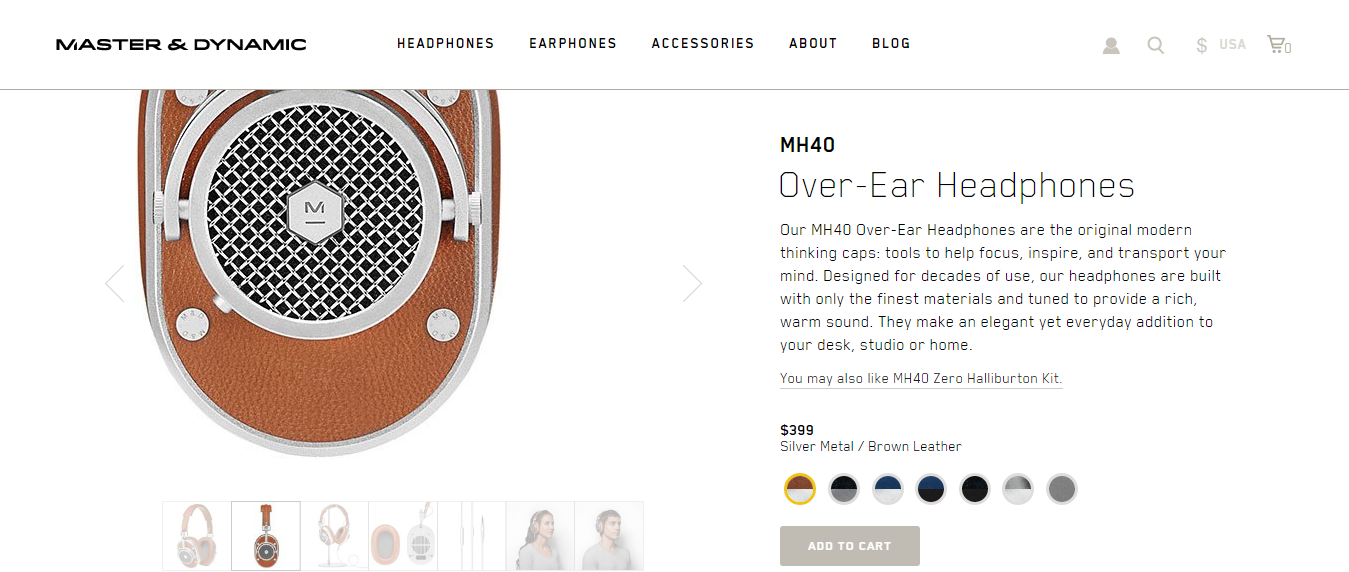Open the shopping cart icon
Image resolution: width=1349 pixels, height=572 pixels.
pos(1279,45)
